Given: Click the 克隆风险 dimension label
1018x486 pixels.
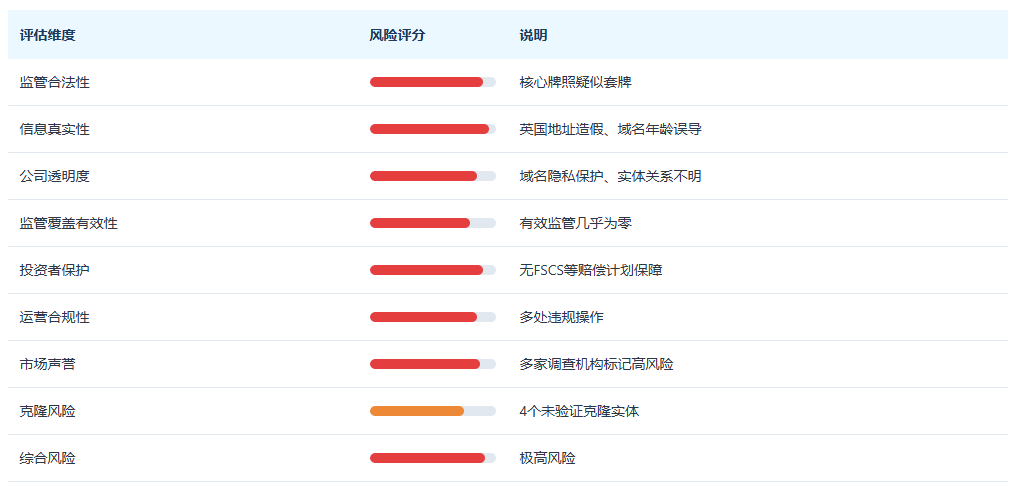Looking at the screenshot, I should click(x=47, y=411).
